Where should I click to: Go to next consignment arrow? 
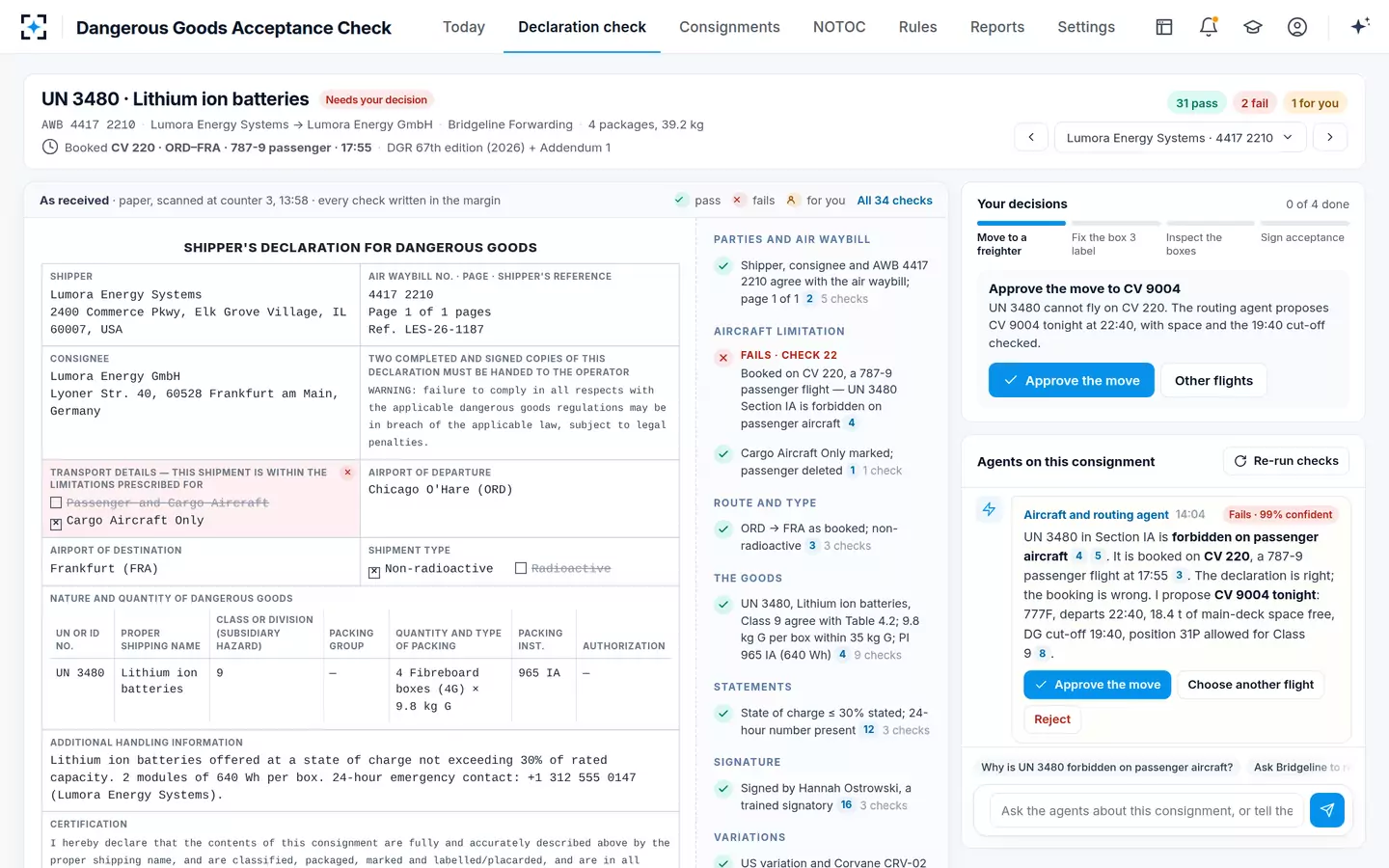click(1330, 137)
